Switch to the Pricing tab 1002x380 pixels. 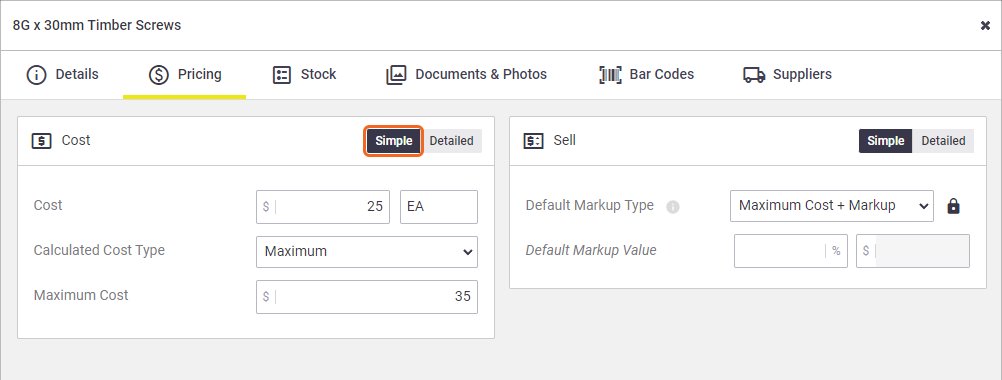tap(185, 75)
